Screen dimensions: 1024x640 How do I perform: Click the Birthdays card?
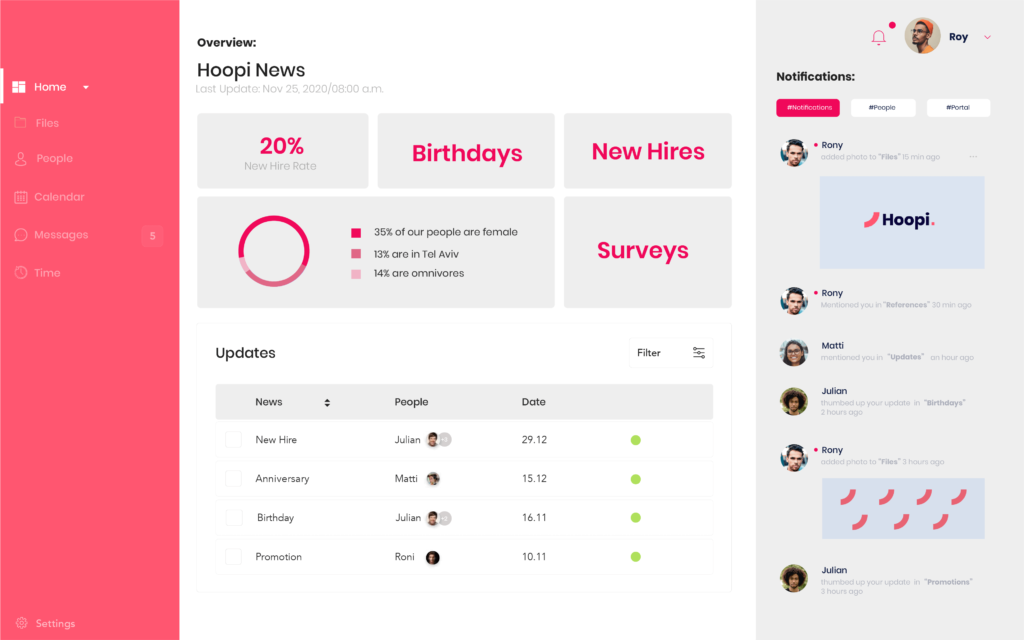(x=466, y=151)
